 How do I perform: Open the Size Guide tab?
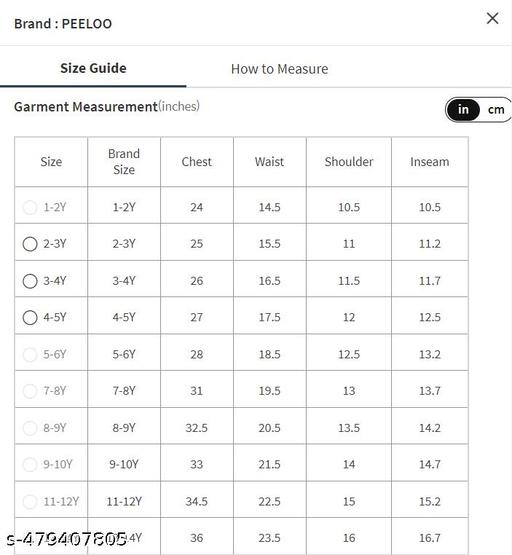93,68
